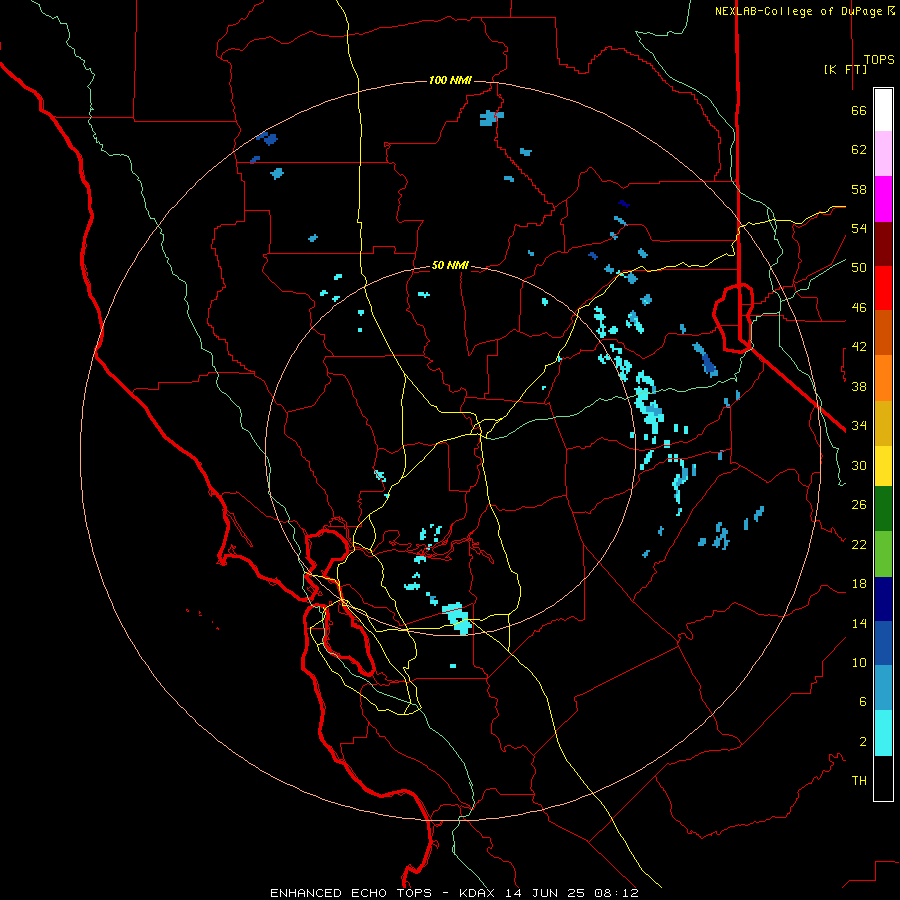Click the white 66 kft legend color
The height and width of the screenshot is (900, 900).
point(883,110)
